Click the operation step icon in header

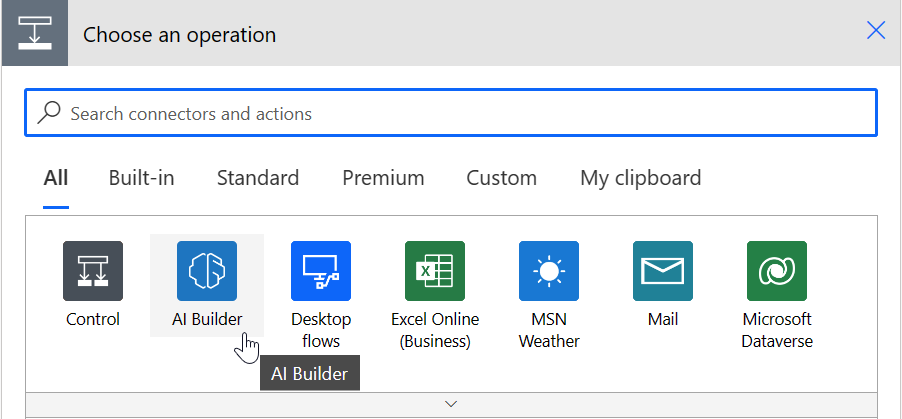click(35, 33)
